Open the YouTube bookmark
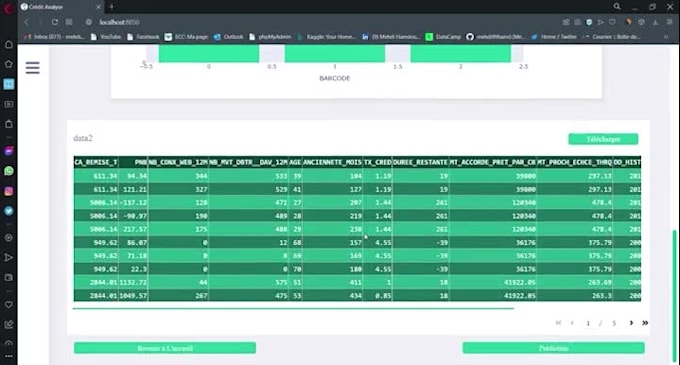 [106, 37]
